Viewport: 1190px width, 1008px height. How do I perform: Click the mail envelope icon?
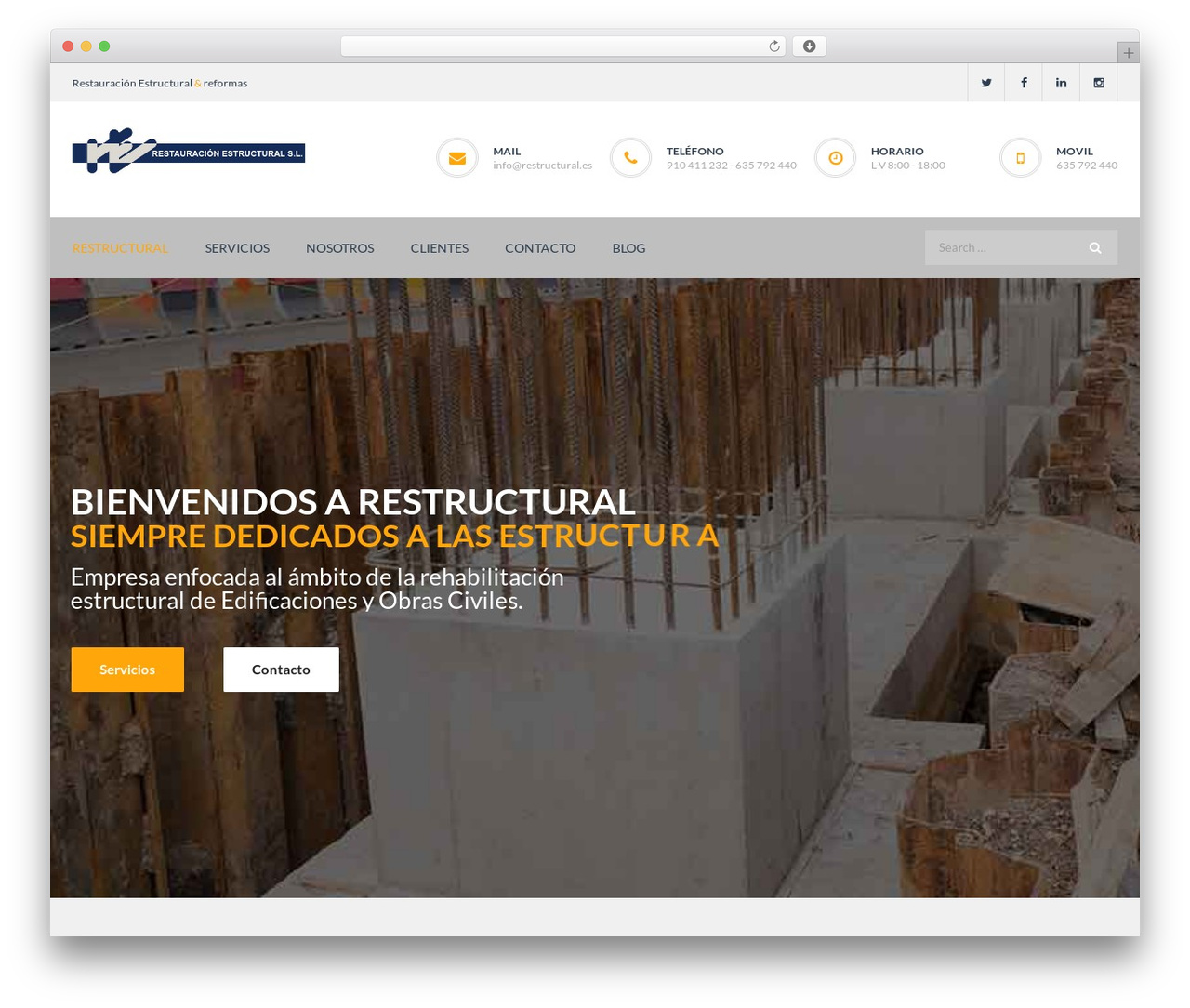click(457, 158)
